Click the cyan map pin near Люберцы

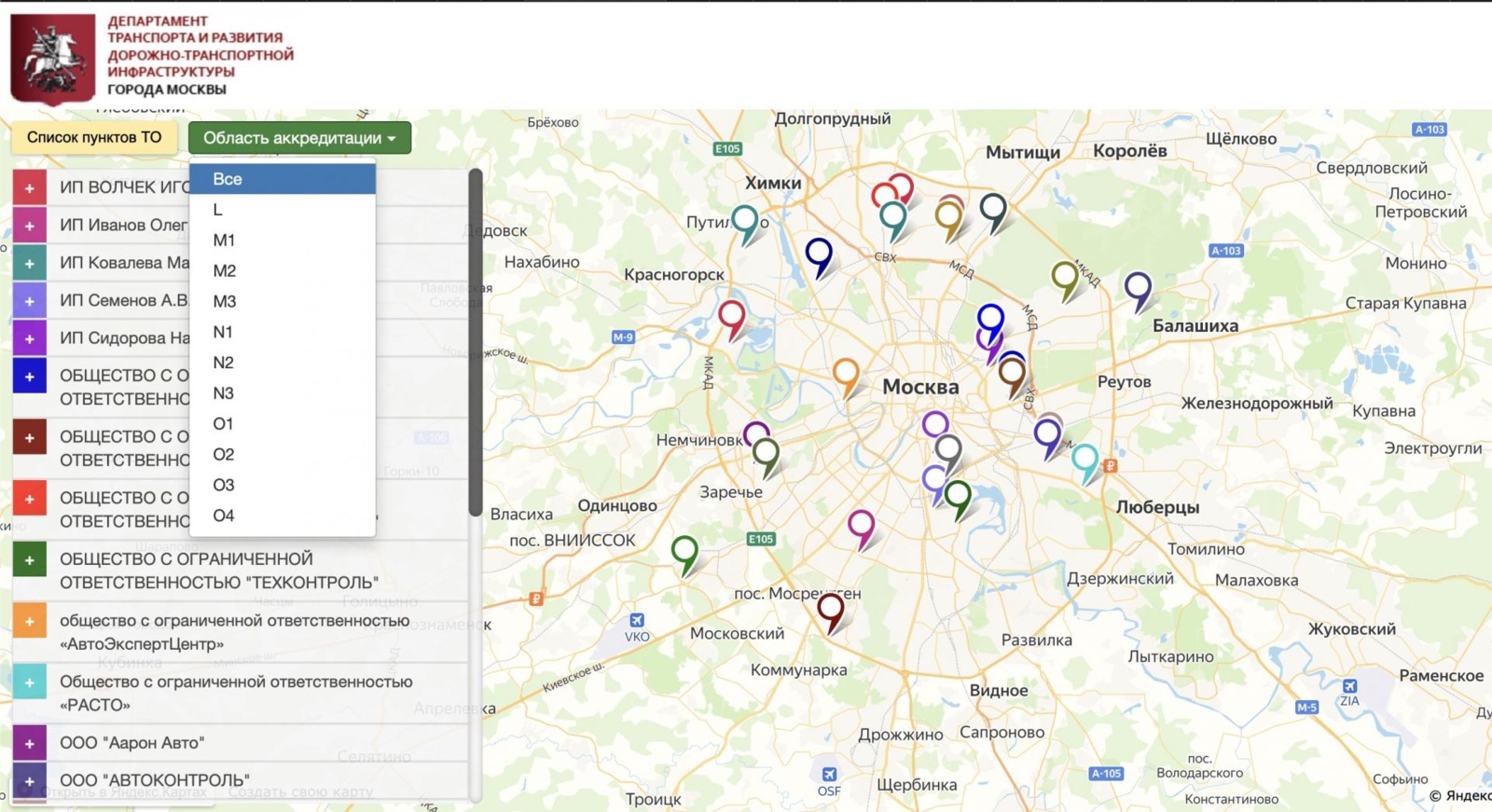(x=1084, y=461)
